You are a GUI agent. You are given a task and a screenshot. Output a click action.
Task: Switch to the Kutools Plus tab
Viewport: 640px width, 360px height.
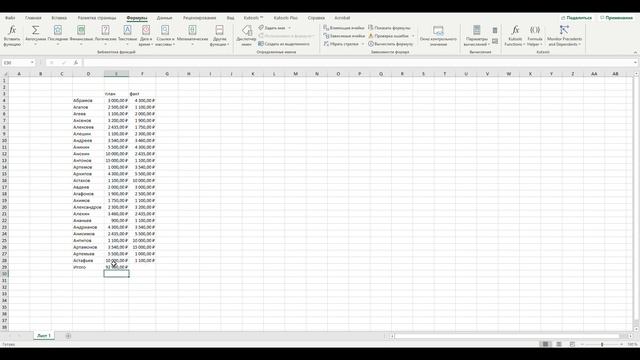point(285,18)
